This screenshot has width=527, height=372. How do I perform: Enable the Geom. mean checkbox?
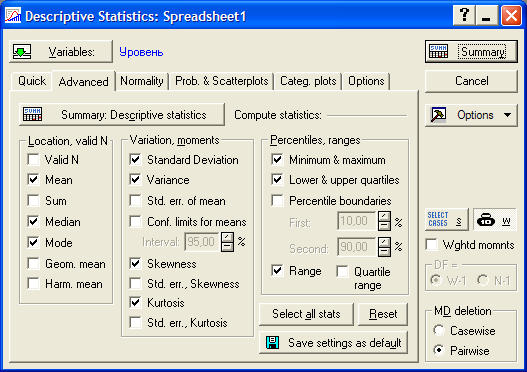[x=34, y=263]
